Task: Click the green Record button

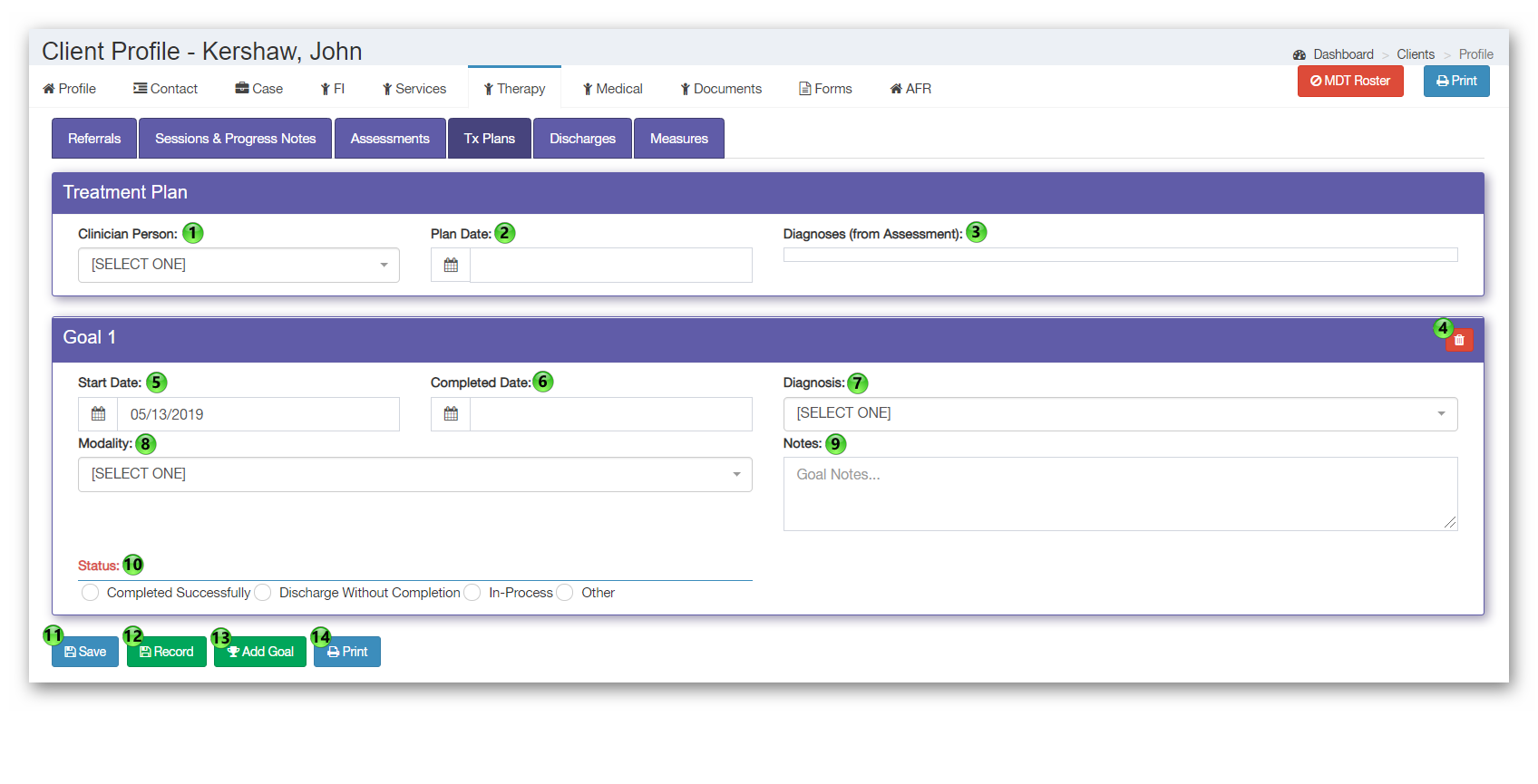Action: pos(167,652)
